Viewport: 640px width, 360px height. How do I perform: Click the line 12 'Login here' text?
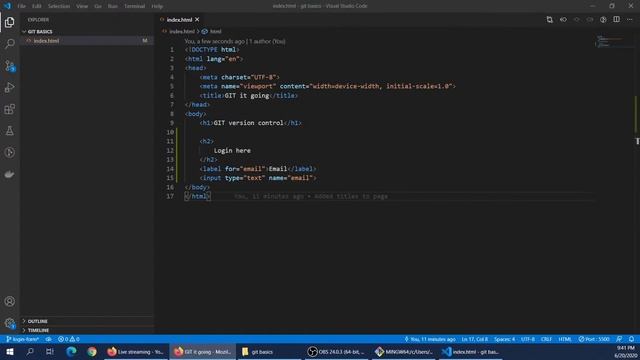coord(232,151)
